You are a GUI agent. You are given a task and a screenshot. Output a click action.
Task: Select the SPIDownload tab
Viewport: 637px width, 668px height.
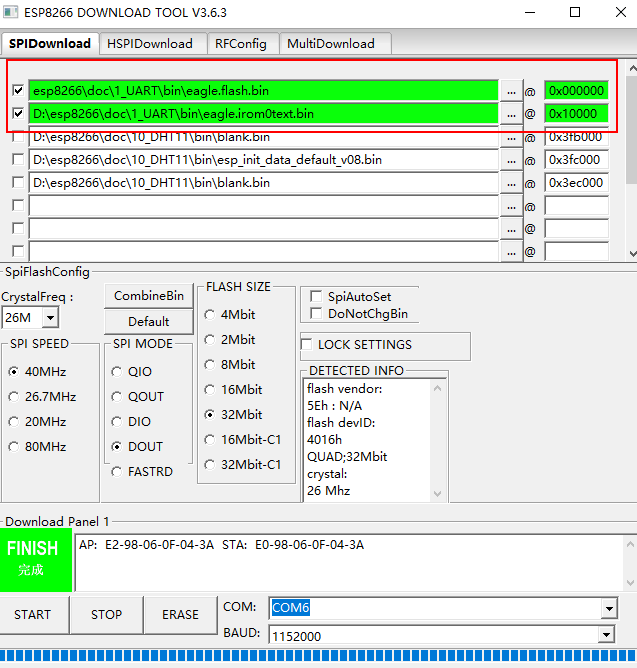pos(50,43)
